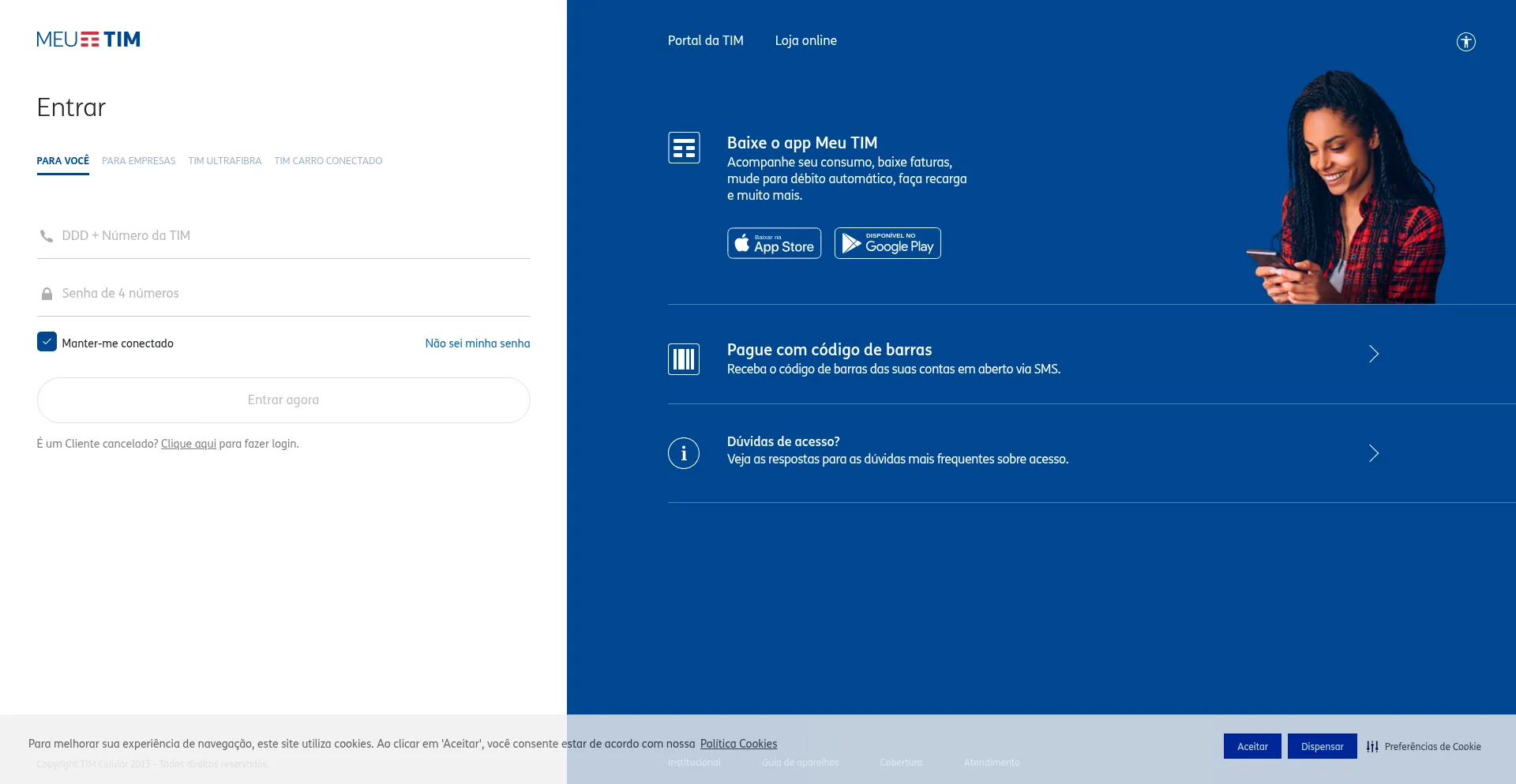This screenshot has height=784, width=1516.
Task: Follow Clique aqui link for cancelled clients
Action: (x=189, y=444)
